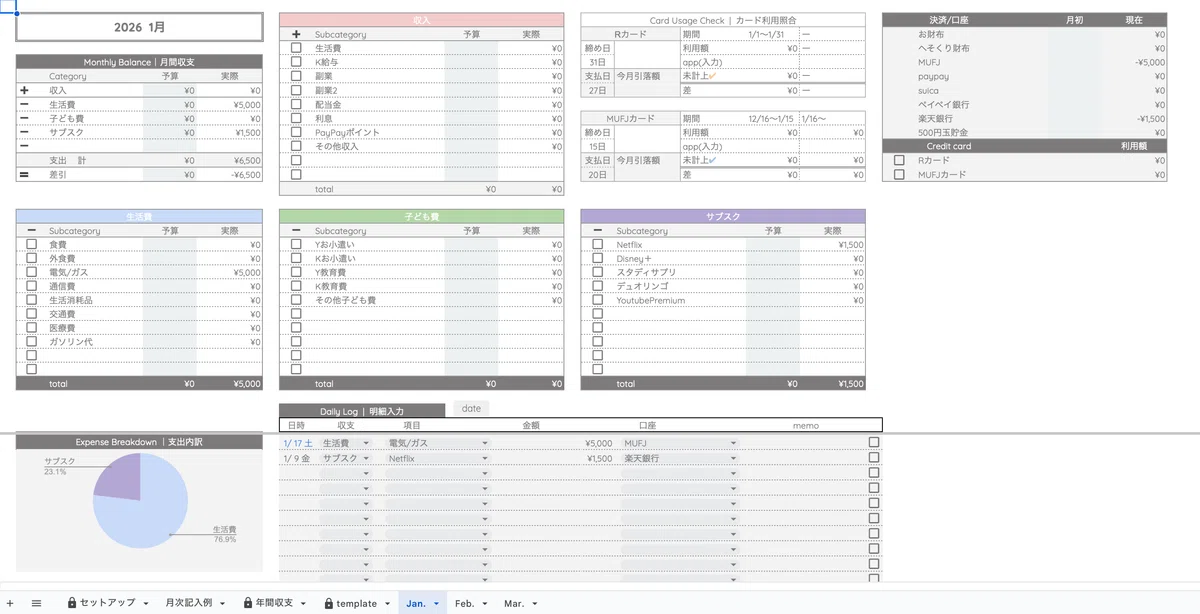The height and width of the screenshot is (614, 1200).
Task: Click the lock icon on template tab
Action: click(328, 603)
